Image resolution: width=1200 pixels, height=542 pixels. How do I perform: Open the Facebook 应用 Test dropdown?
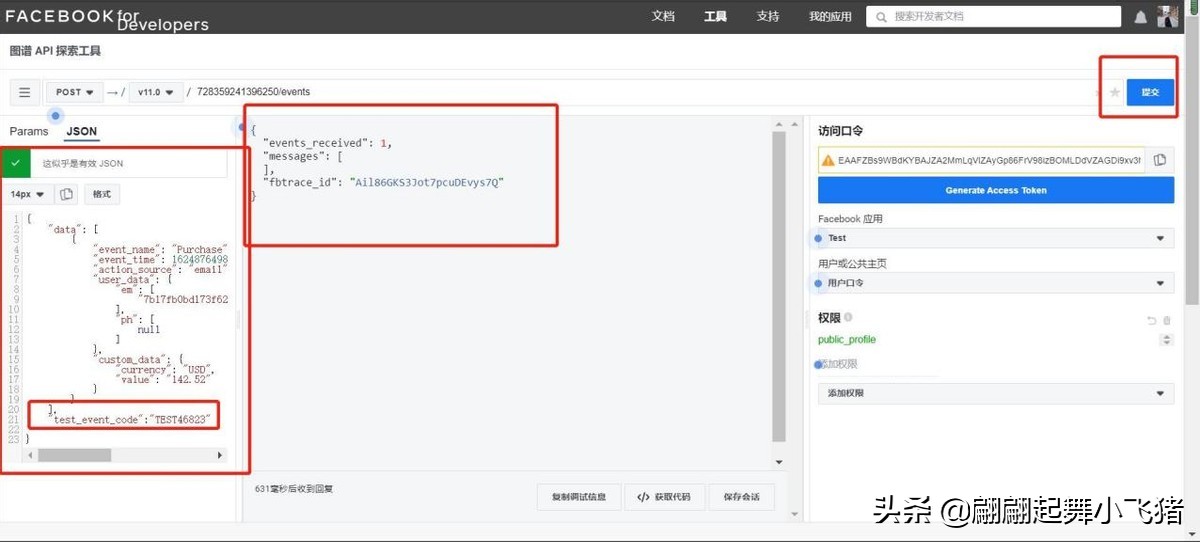pyautogui.click(x=996, y=238)
